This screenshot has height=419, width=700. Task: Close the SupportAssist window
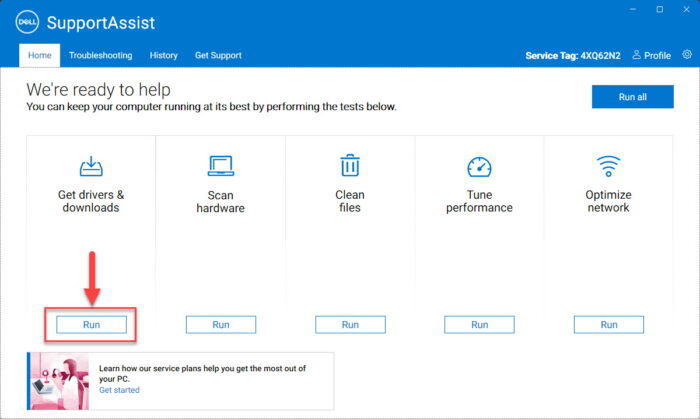(687, 9)
